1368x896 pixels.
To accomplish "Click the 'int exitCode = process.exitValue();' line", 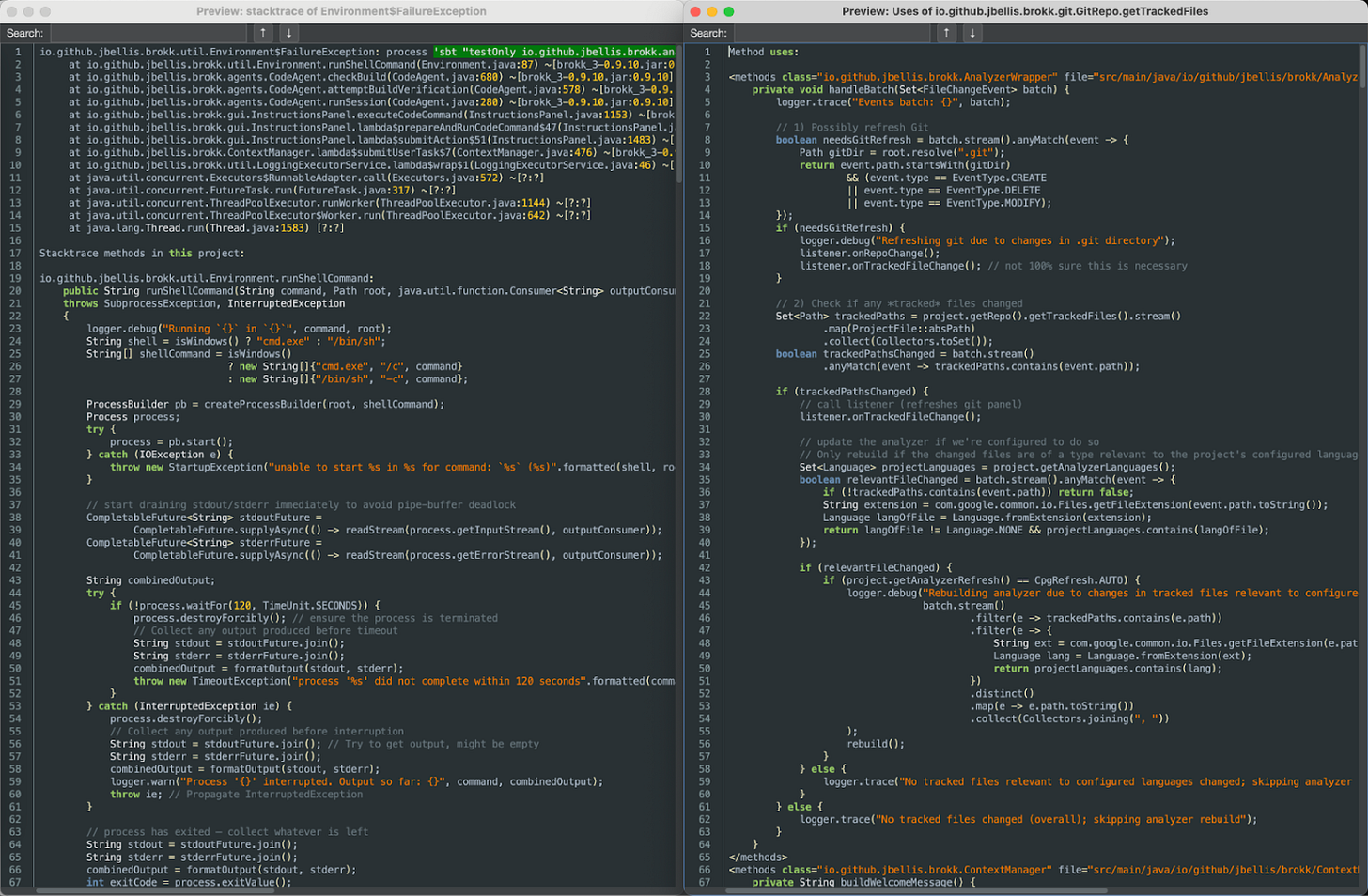I will 189,882.
